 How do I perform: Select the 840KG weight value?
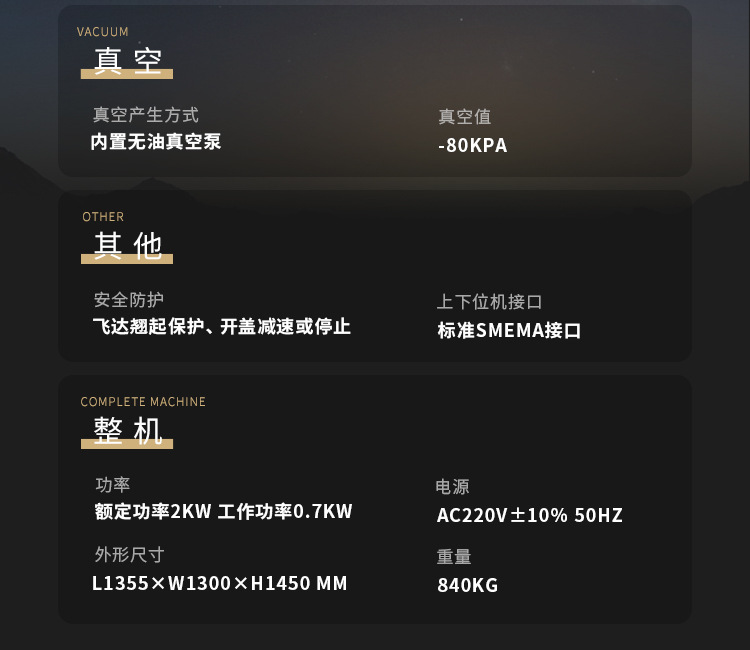click(467, 585)
